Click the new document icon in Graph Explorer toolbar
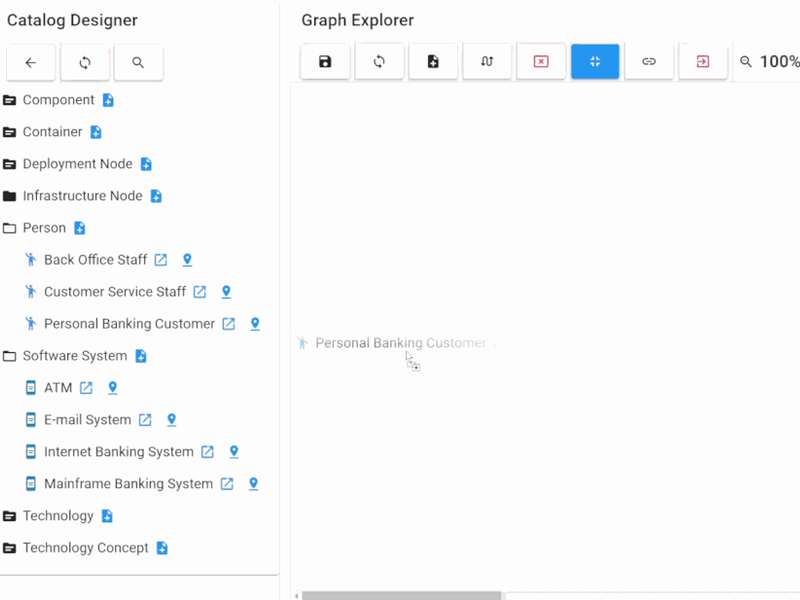This screenshot has width=800, height=600. 433,61
